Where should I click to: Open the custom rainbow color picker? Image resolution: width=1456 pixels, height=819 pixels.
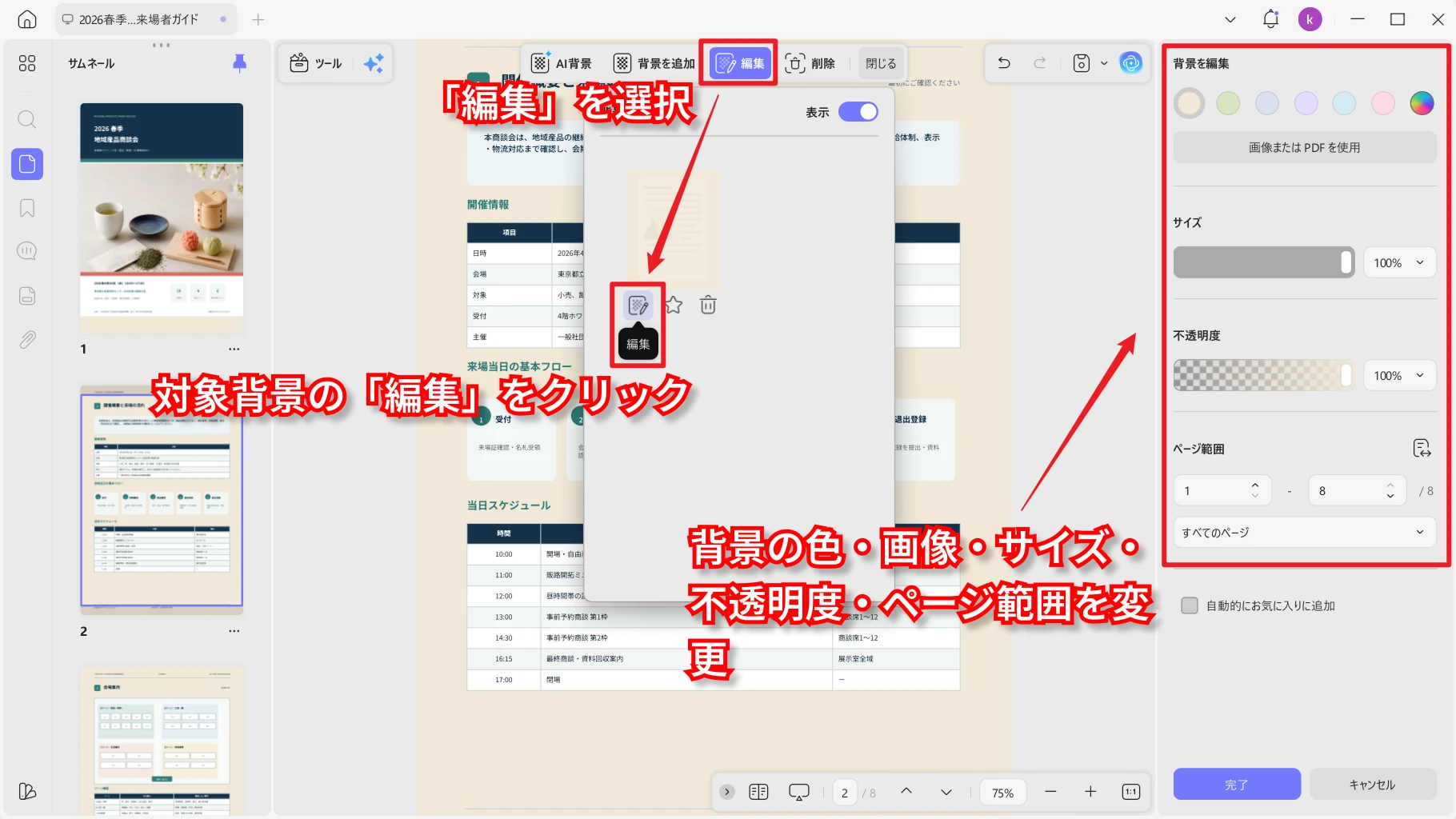1422,103
